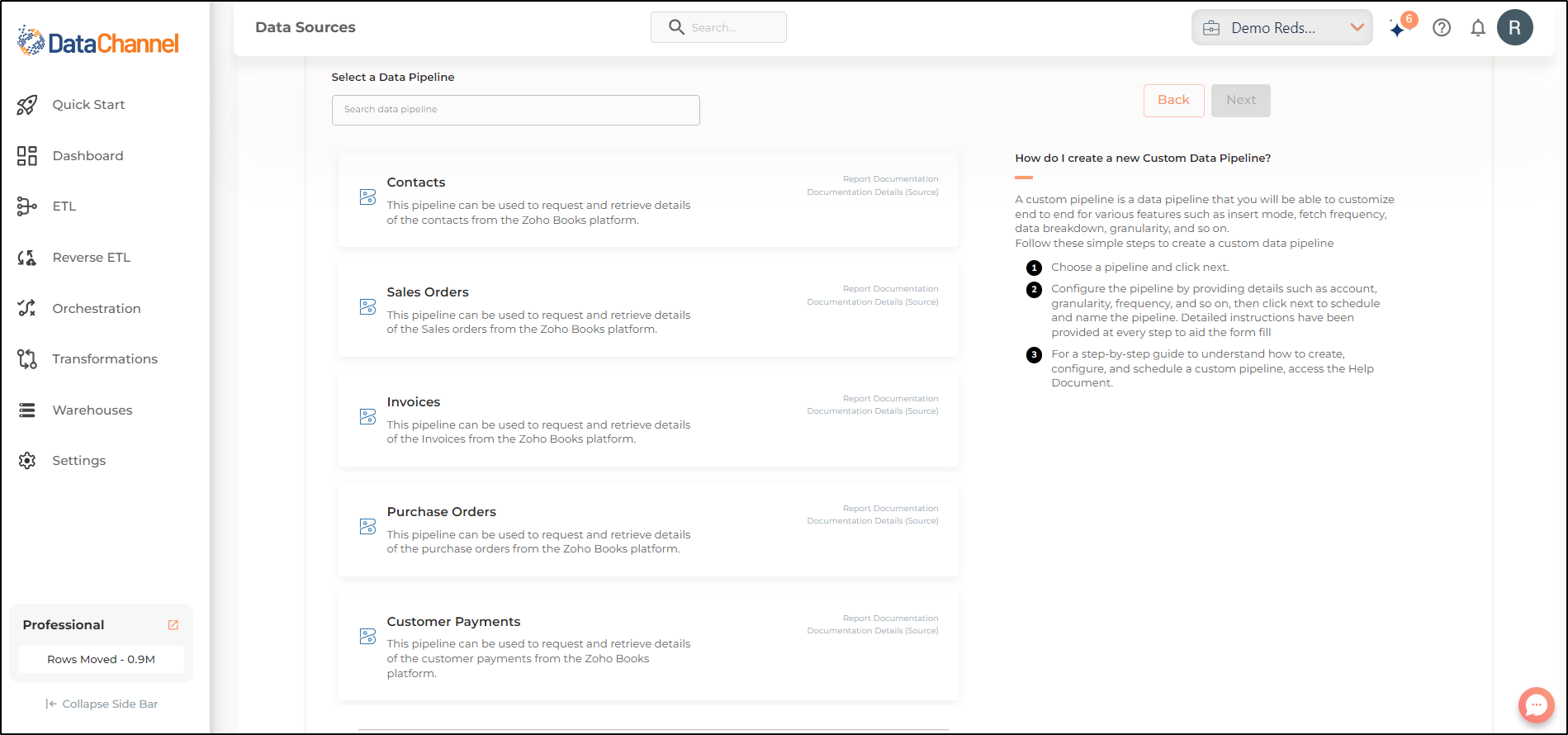Open Warehouses page
This screenshot has height=735, width=1568.
(92, 410)
